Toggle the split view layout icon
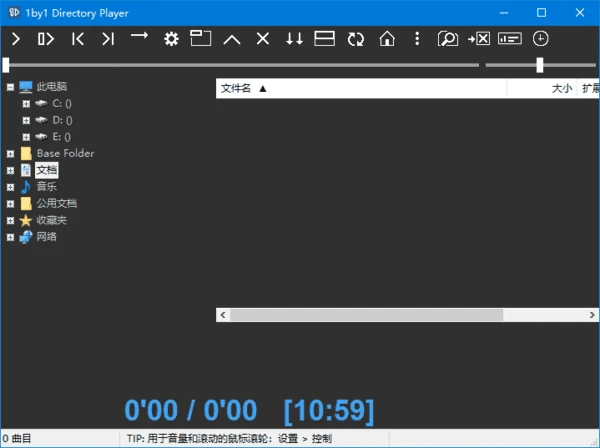The width and height of the screenshot is (600, 448). tap(324, 39)
